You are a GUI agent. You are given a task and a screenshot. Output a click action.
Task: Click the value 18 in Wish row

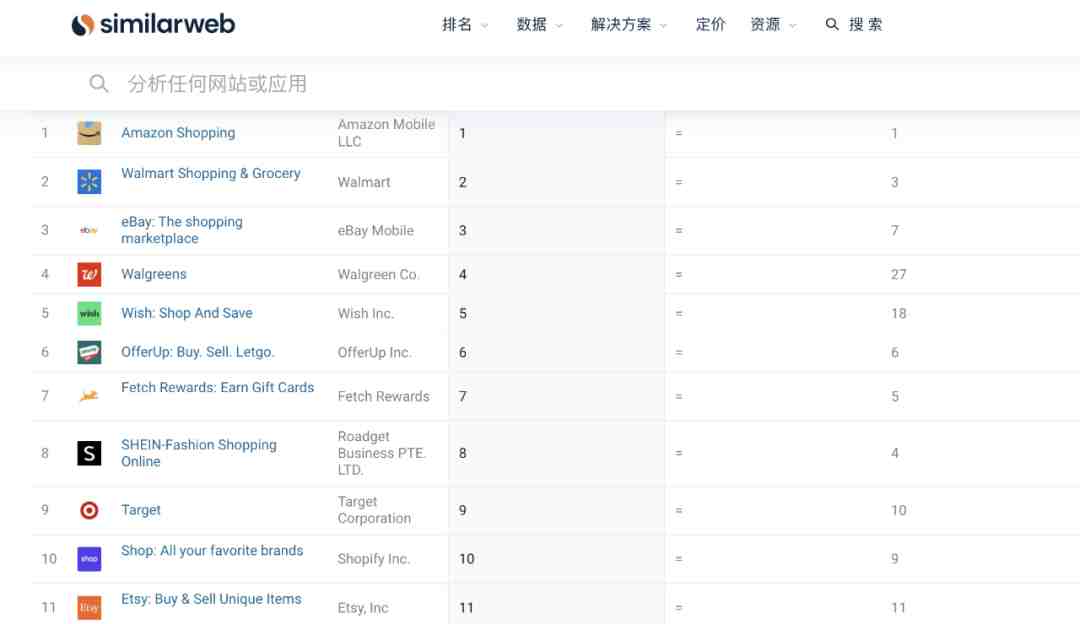[898, 313]
